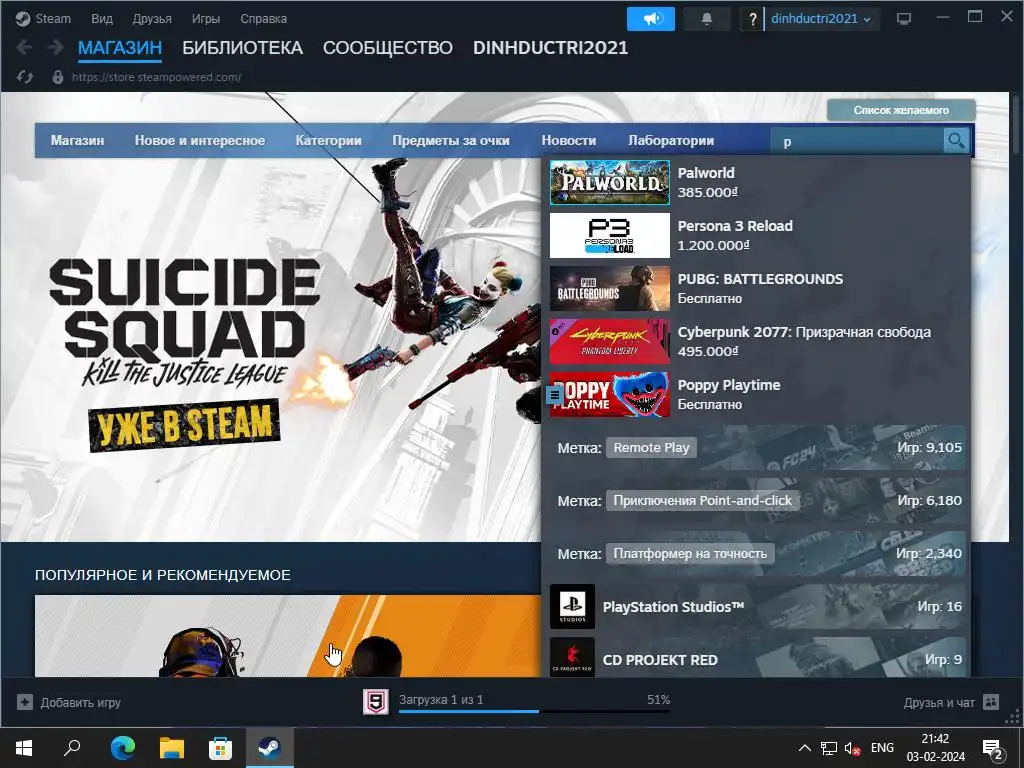Screen dimensions: 1024x768
Task: Select the Poppy Playtime result
Action: [758, 394]
